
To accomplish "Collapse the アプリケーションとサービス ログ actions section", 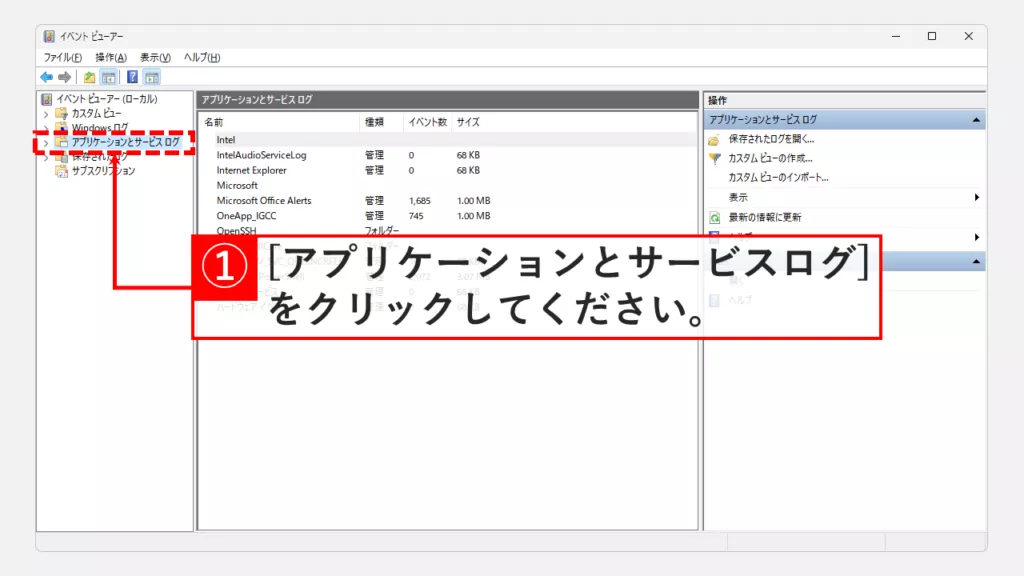I will tap(976, 120).
